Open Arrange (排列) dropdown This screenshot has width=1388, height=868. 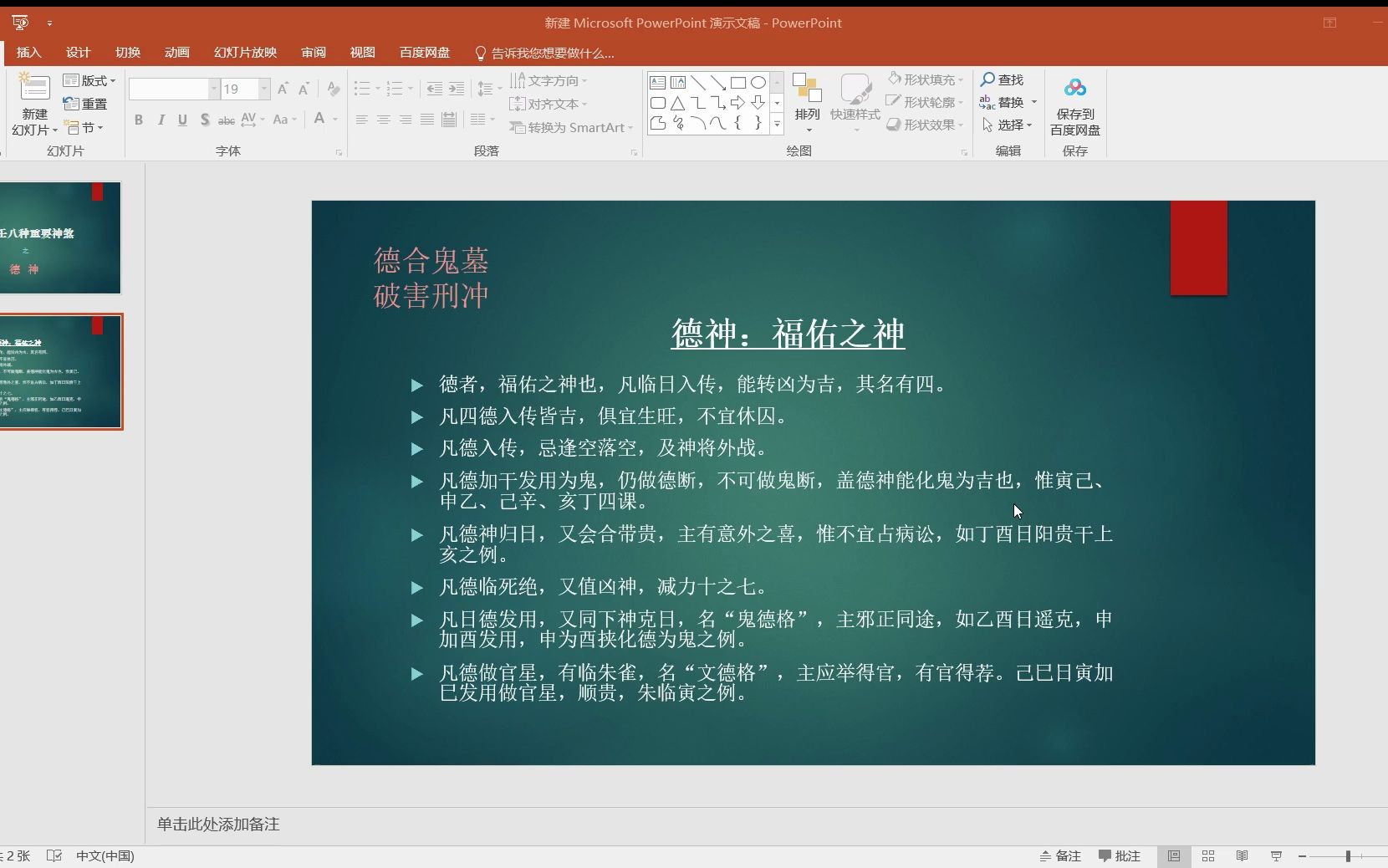tap(808, 102)
